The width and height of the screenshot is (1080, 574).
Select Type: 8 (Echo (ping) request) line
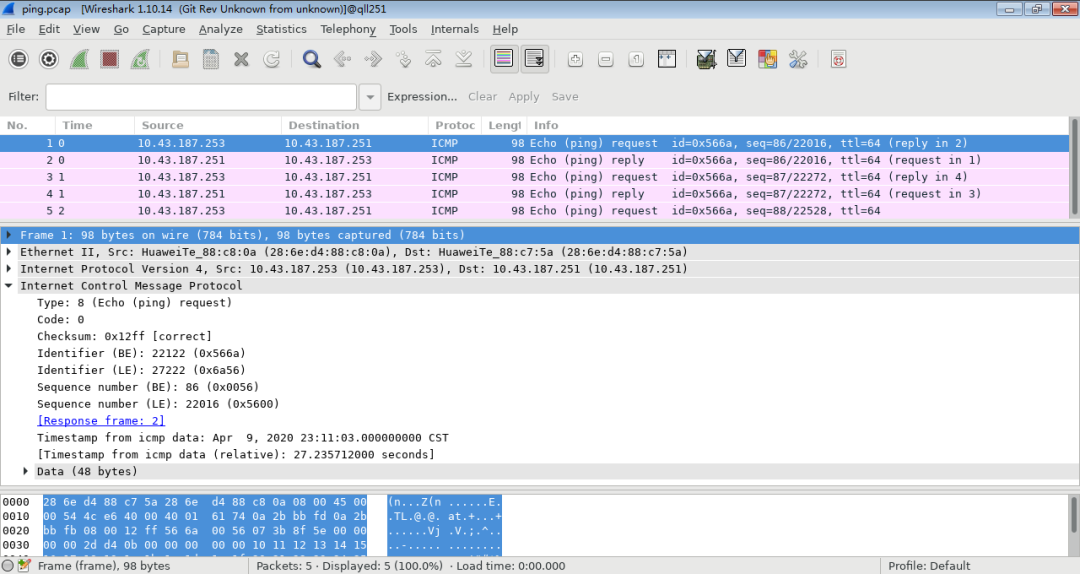pos(134,303)
